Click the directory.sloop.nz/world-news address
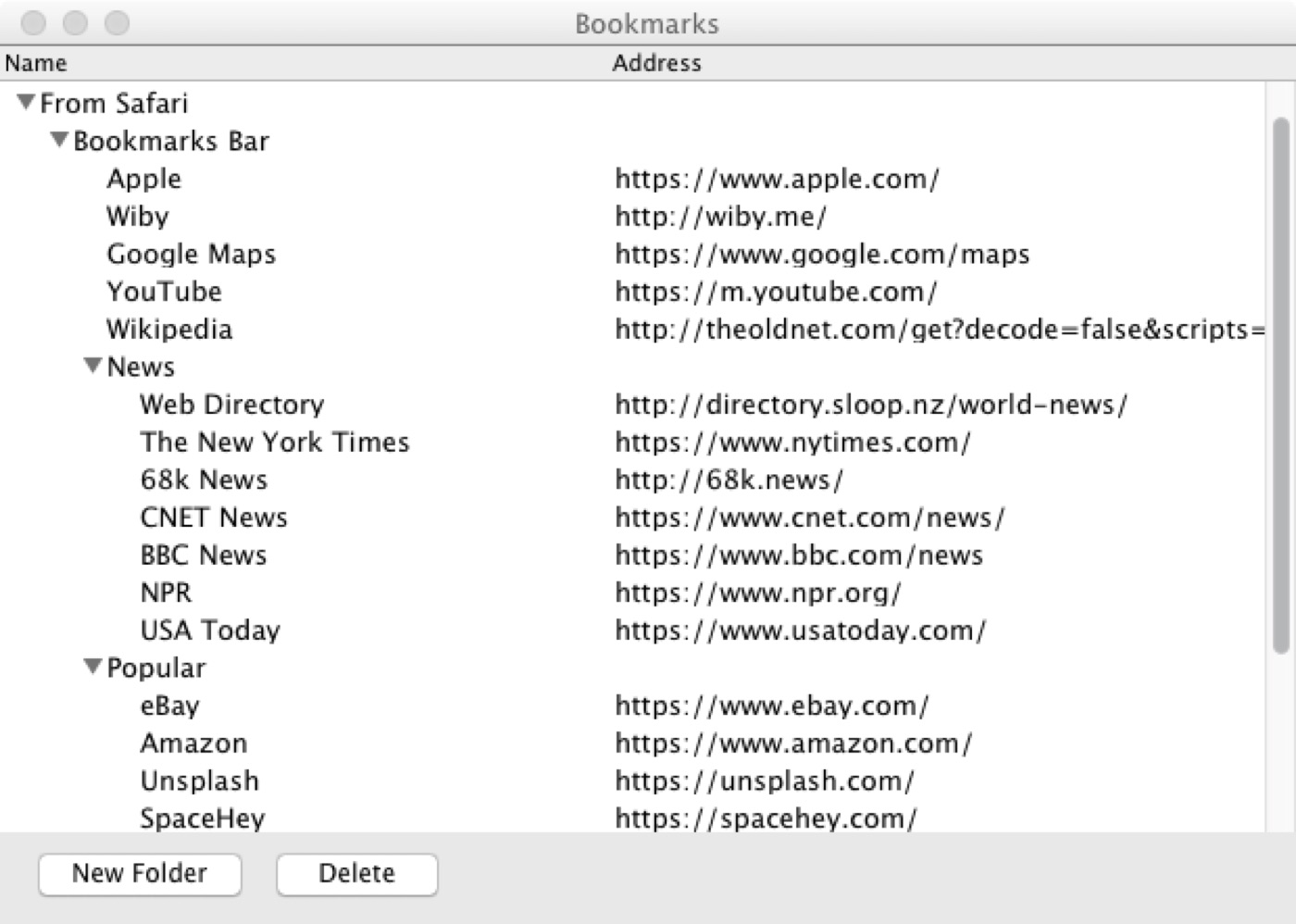The width and height of the screenshot is (1296, 924). coord(871,405)
